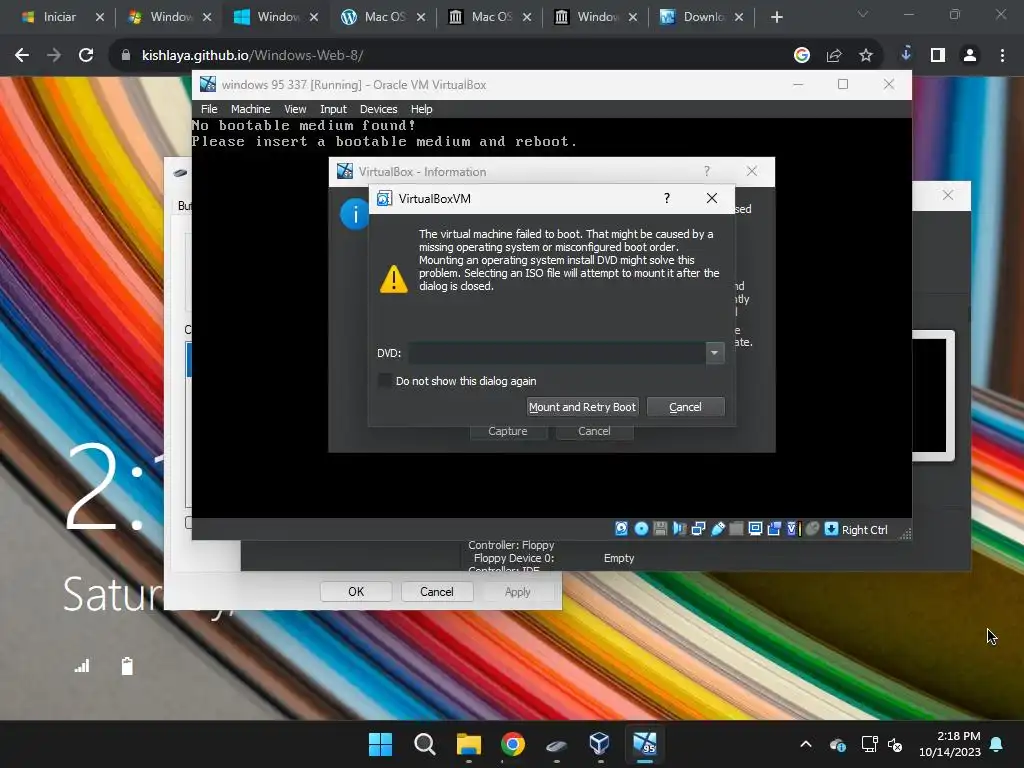Click the network adapters status icon
1024x768 pixels.
pos(698,529)
